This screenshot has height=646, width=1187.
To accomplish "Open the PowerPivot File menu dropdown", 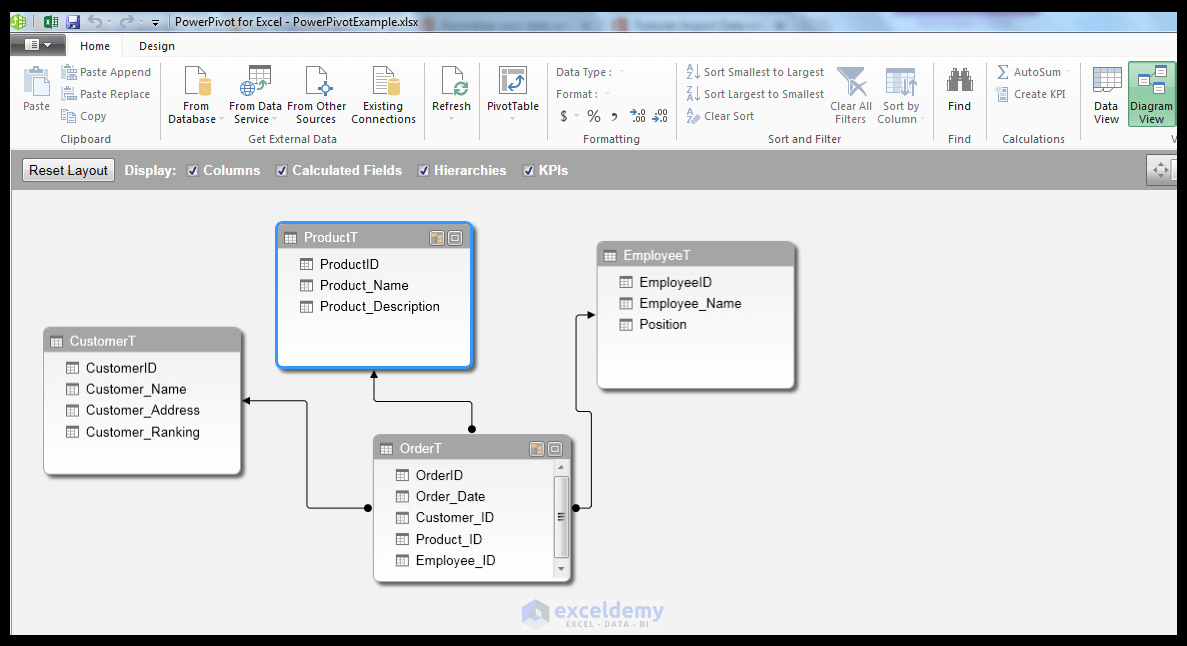I will click(x=38, y=45).
